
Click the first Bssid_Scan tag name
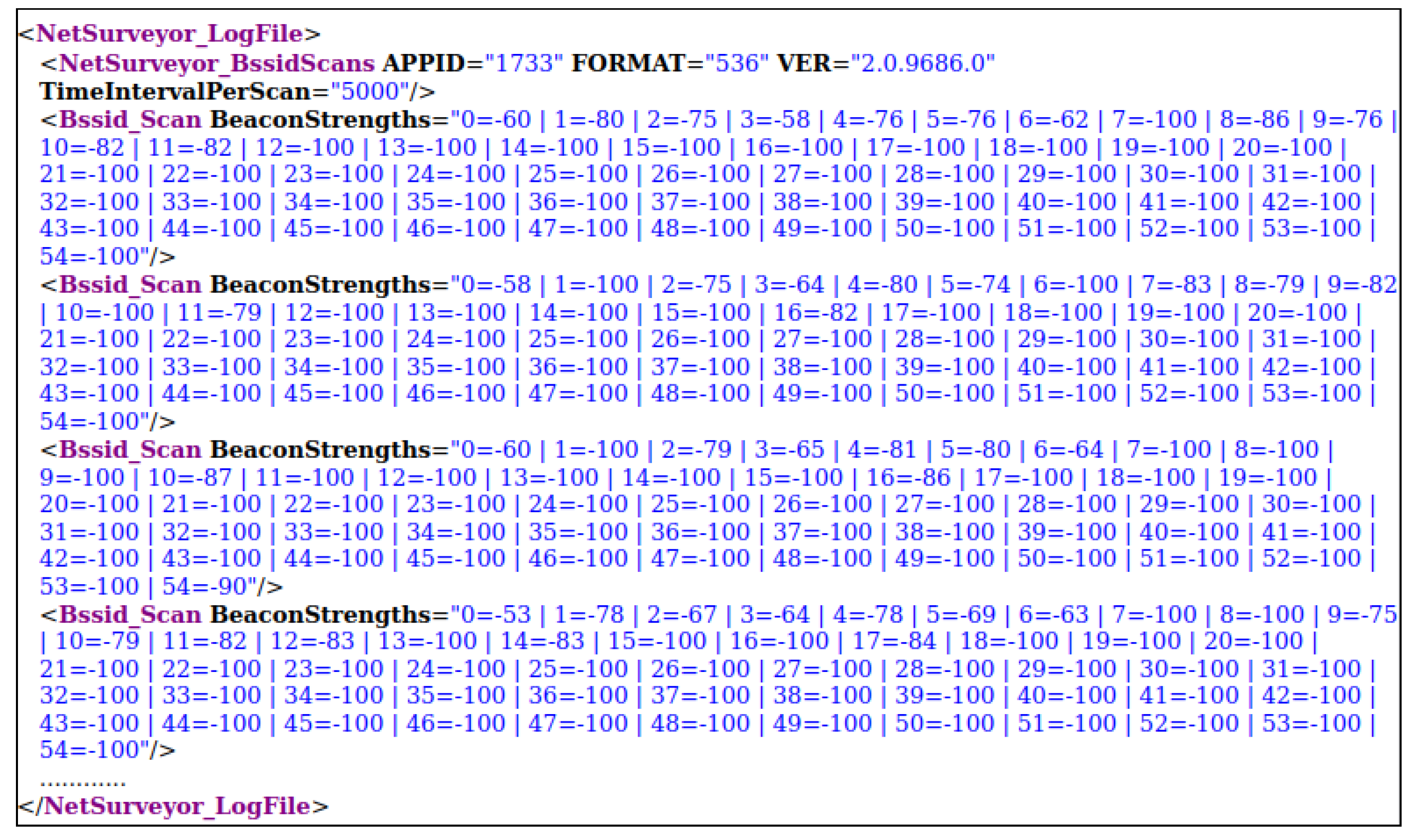click(x=130, y=120)
